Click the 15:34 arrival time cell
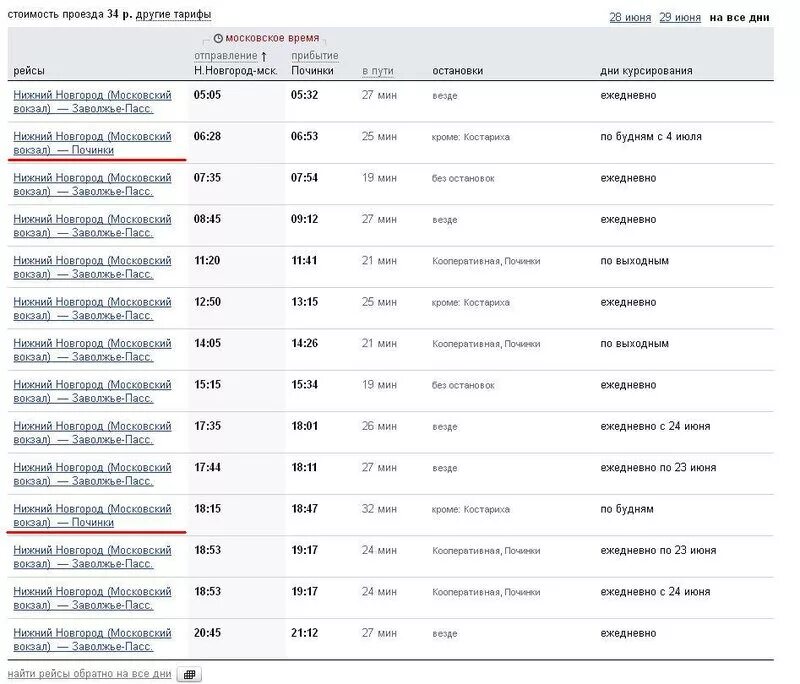 (x=305, y=385)
